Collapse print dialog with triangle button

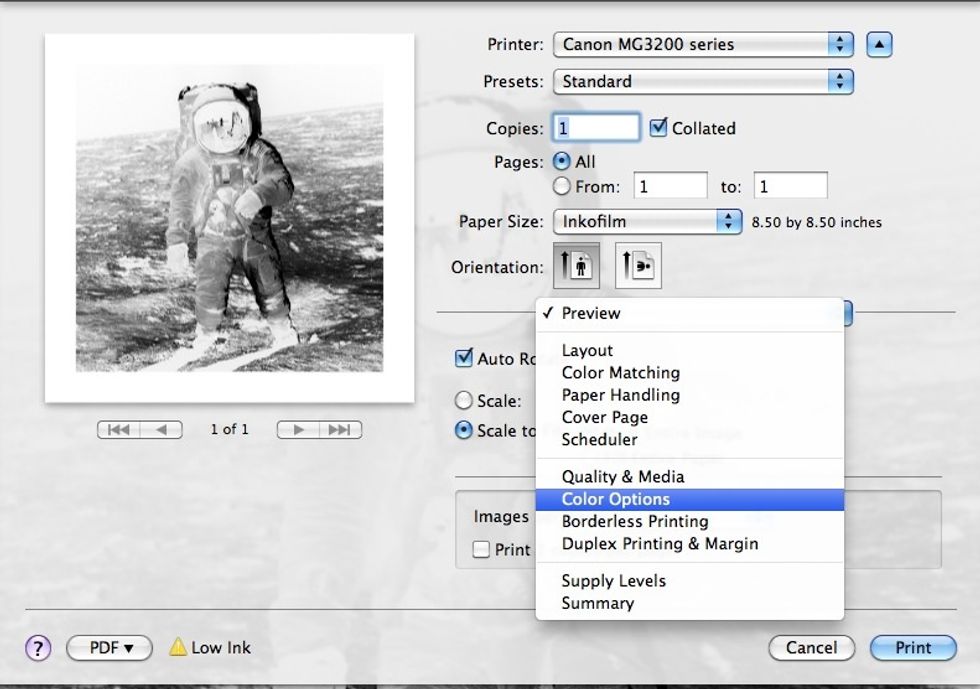point(879,44)
